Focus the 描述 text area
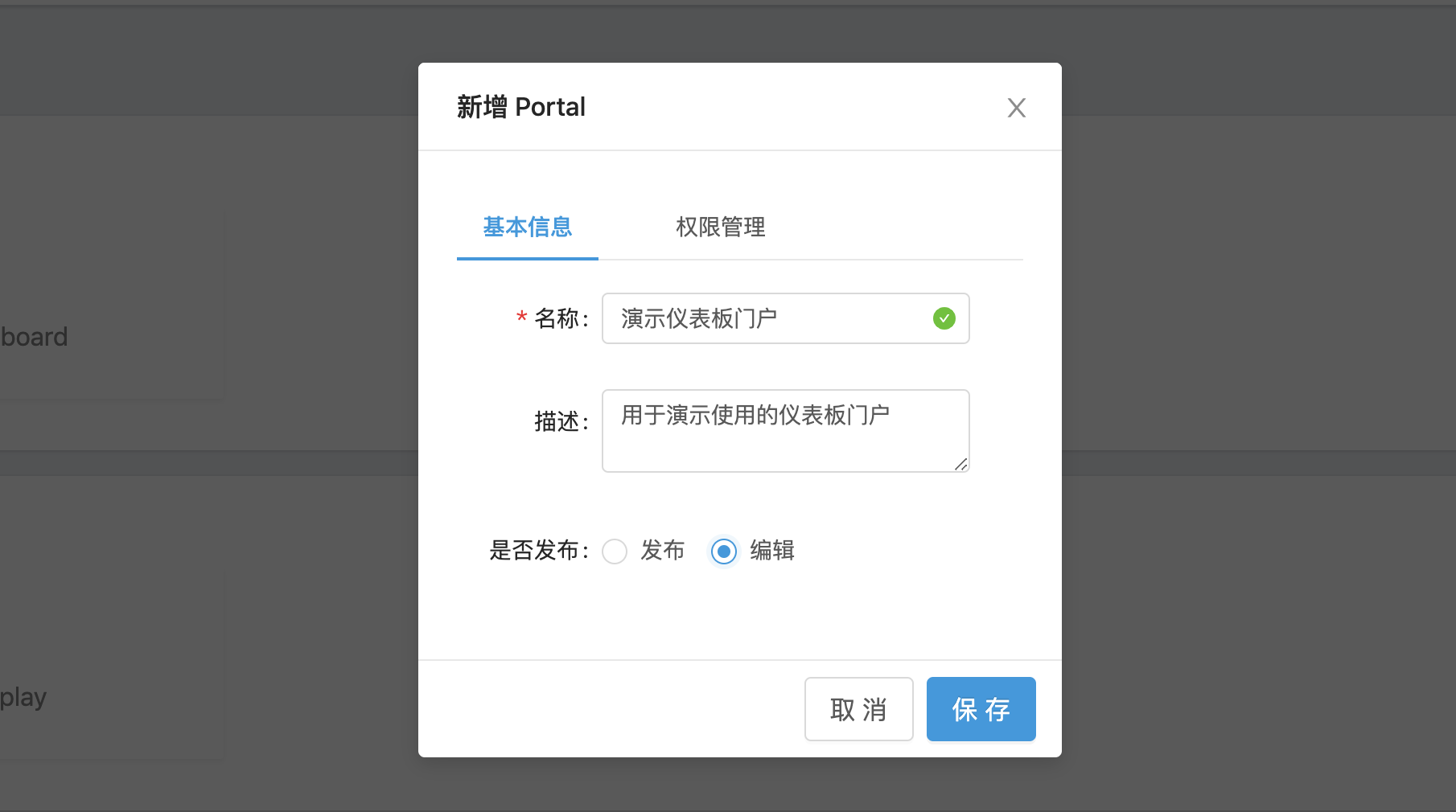The width and height of the screenshot is (1456, 812). pos(784,431)
